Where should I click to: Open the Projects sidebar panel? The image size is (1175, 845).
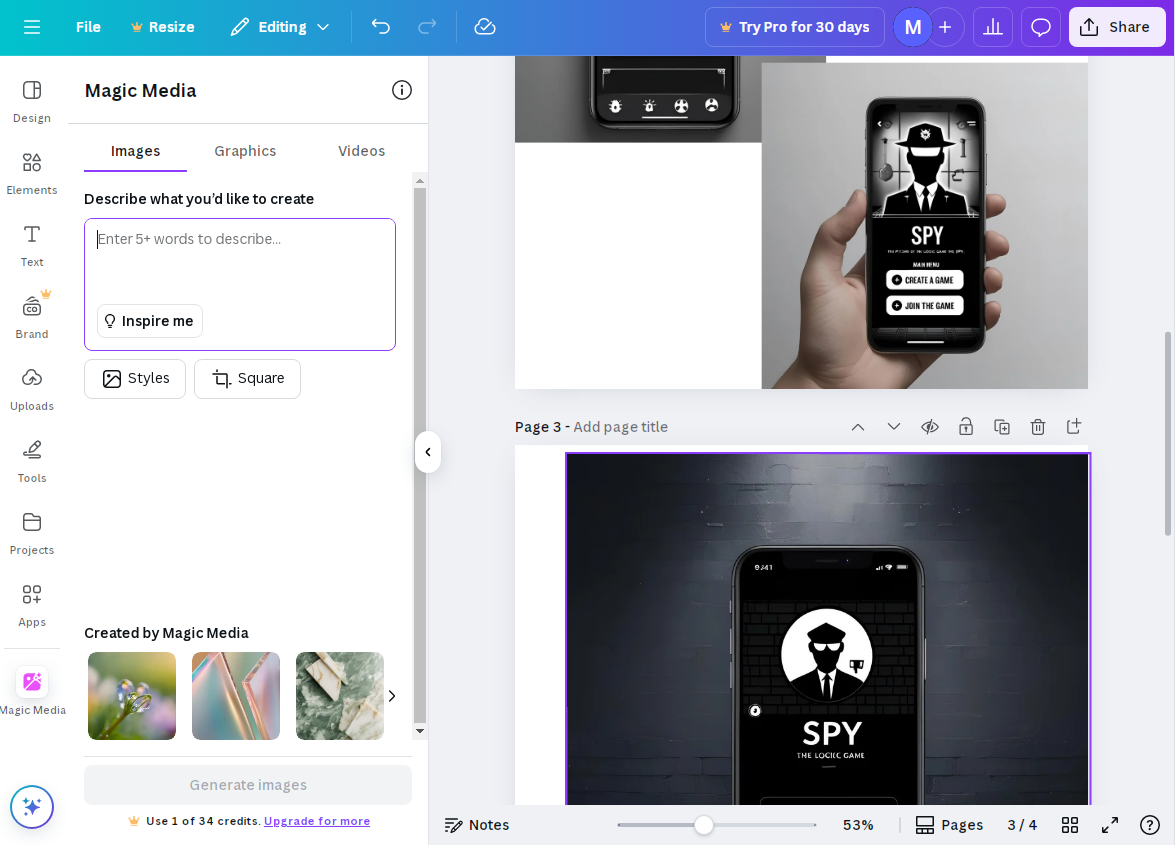coord(31,533)
